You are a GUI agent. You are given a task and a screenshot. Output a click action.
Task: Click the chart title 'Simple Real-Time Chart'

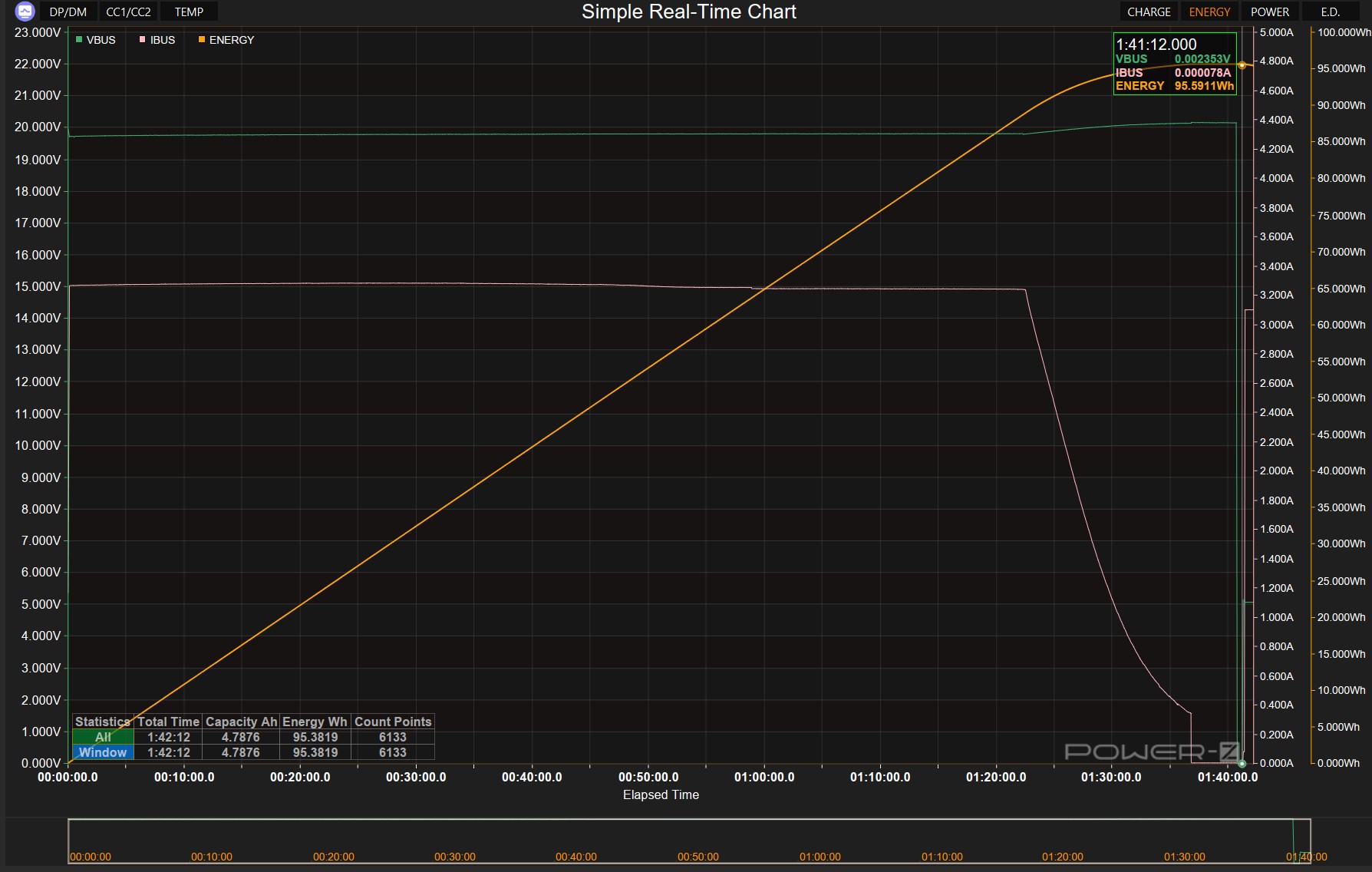pyautogui.click(x=689, y=12)
